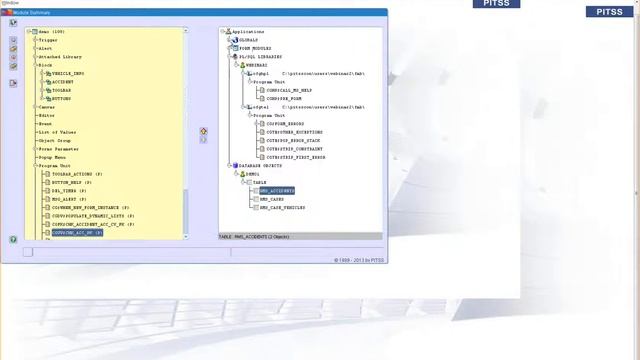Select the TOOLBAR block icon
This screenshot has height=360, width=640.
(48, 90)
